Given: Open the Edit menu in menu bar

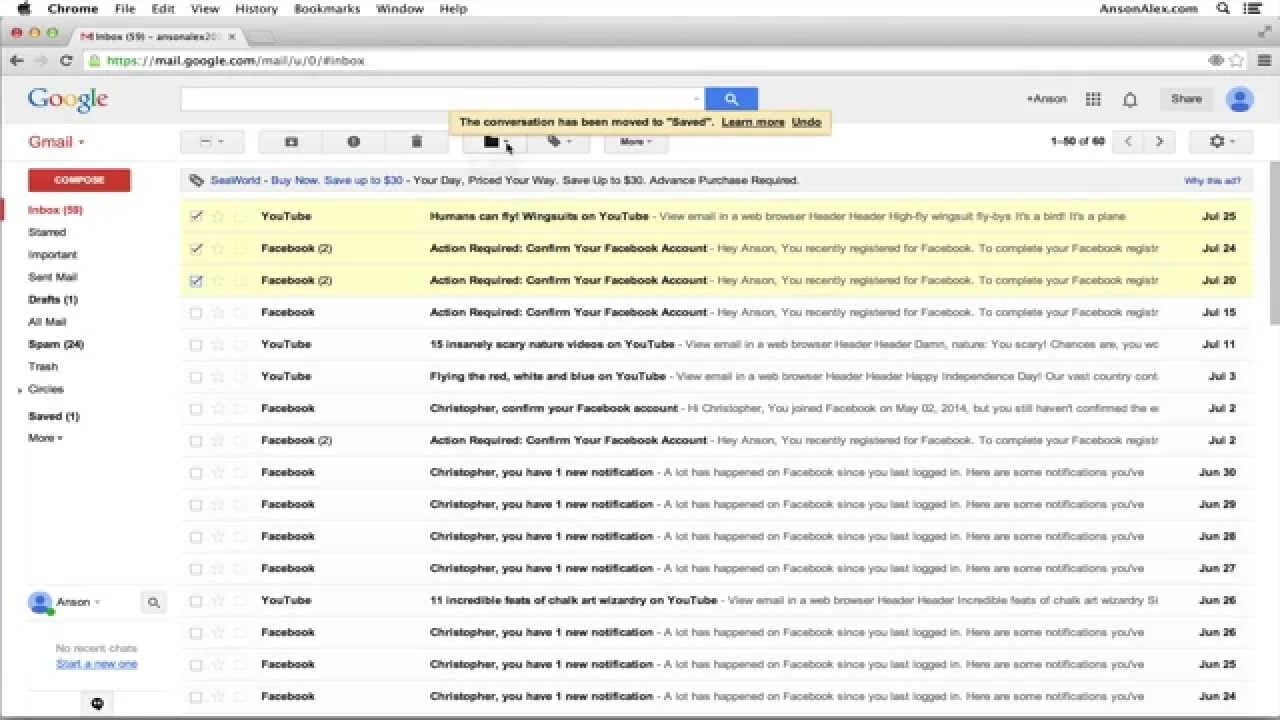Looking at the screenshot, I should (x=163, y=9).
